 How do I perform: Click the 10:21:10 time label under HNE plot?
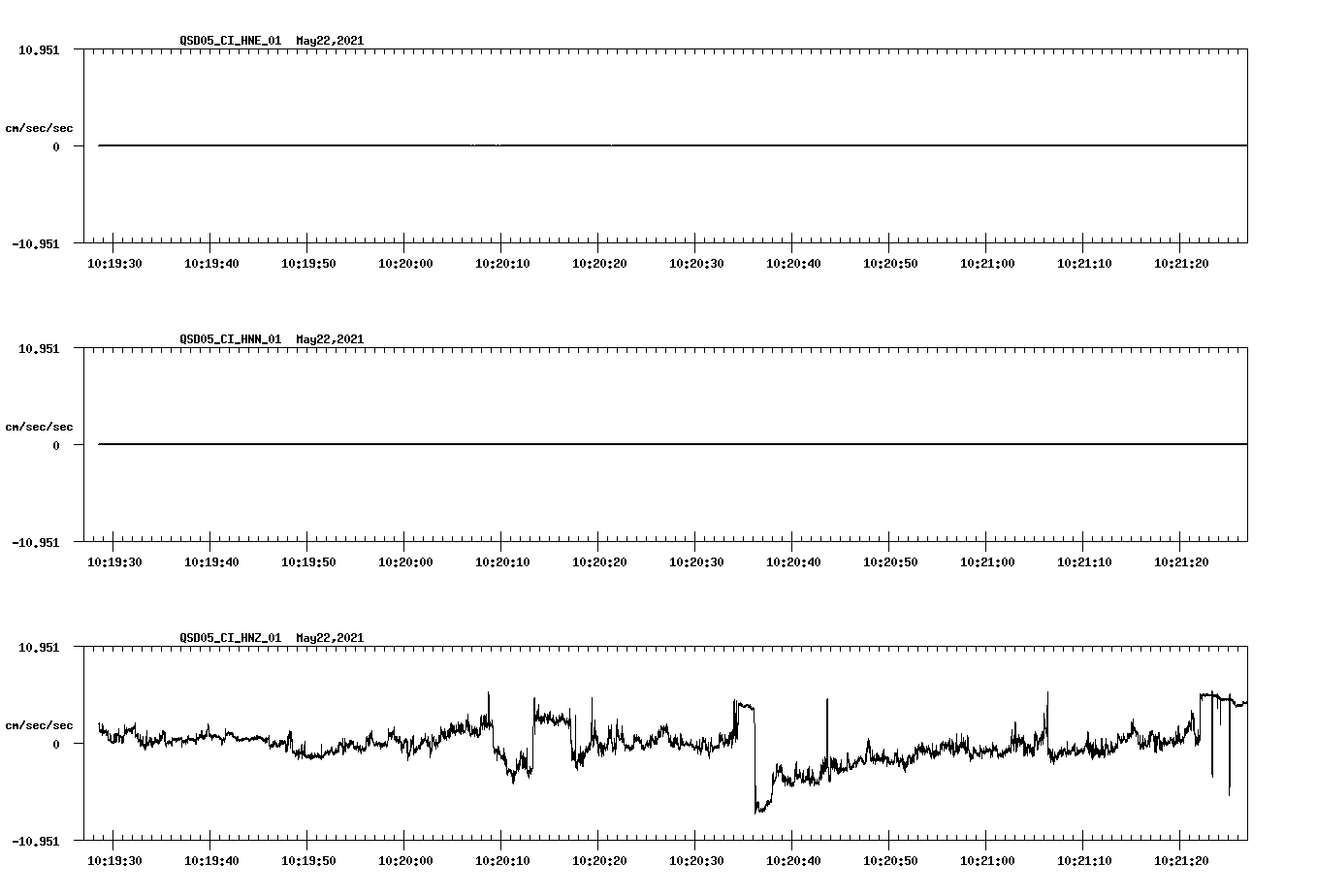[x=1084, y=263]
